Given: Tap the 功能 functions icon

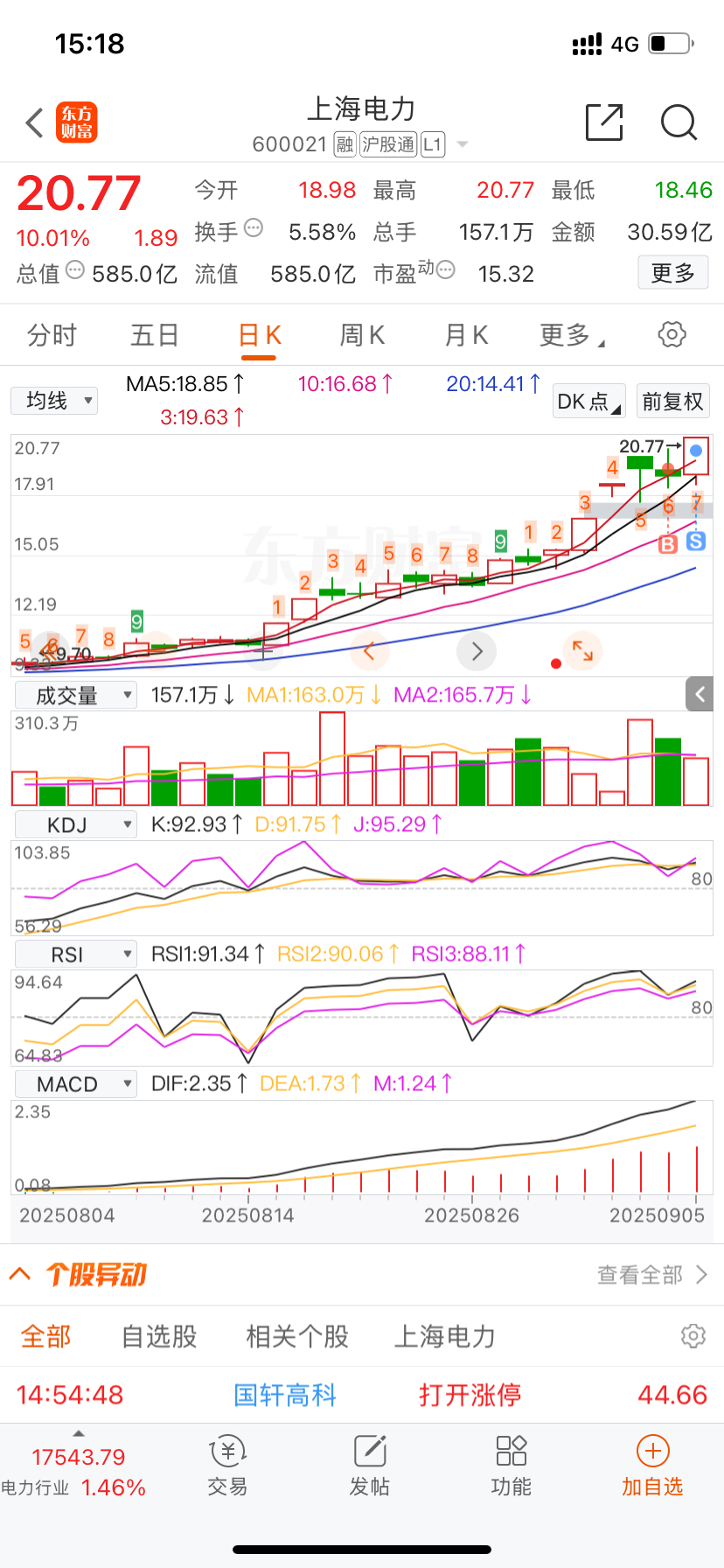Looking at the screenshot, I should [x=512, y=1466].
